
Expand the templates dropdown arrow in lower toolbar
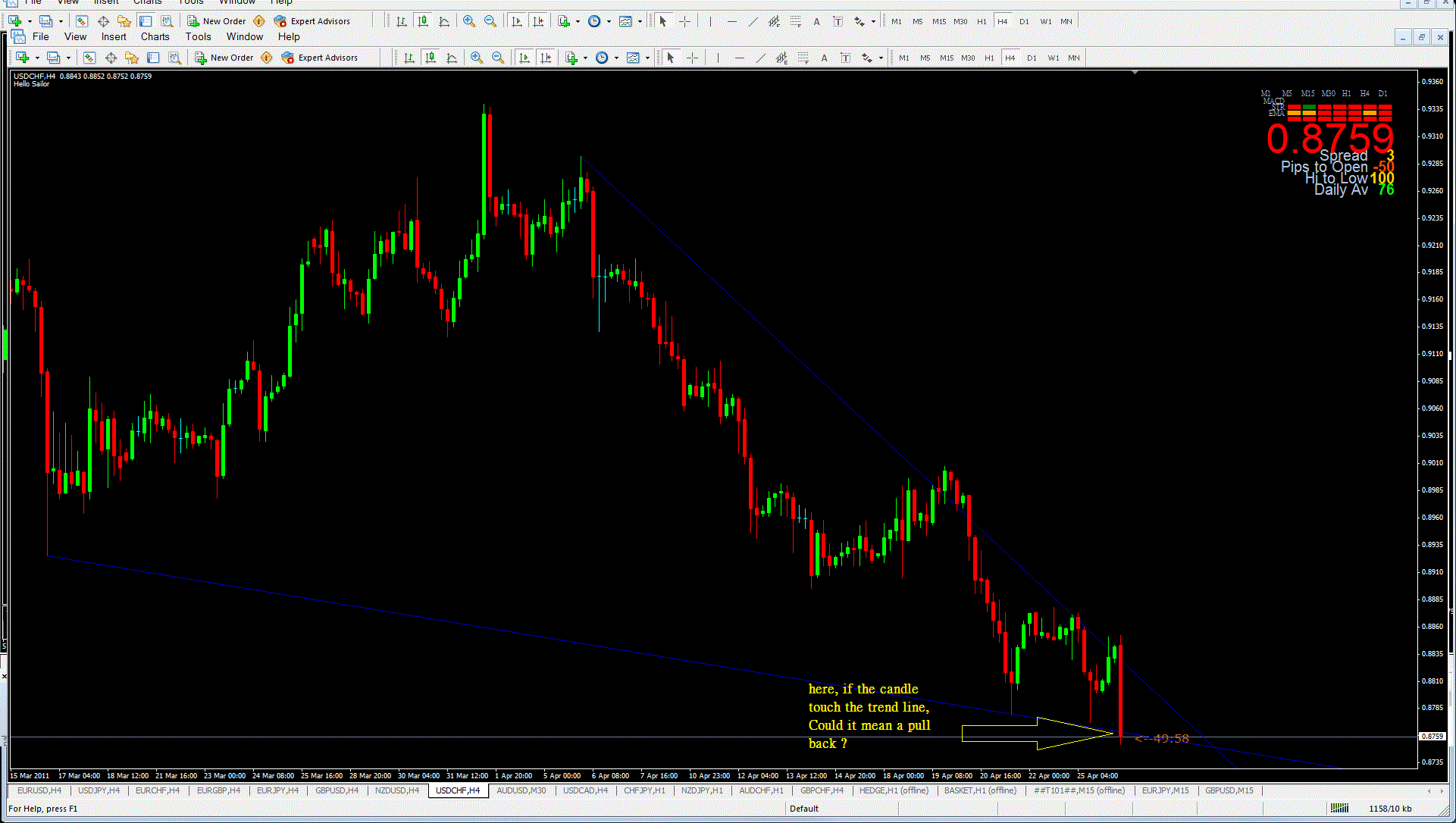click(647, 58)
